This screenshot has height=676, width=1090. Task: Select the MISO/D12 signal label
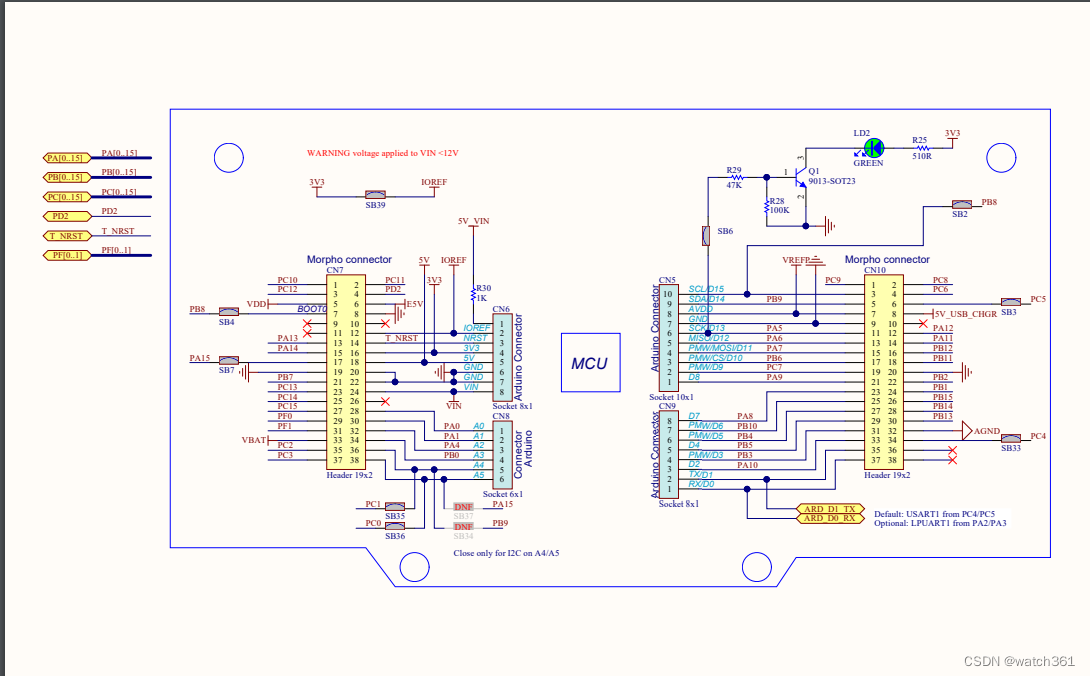click(708, 338)
